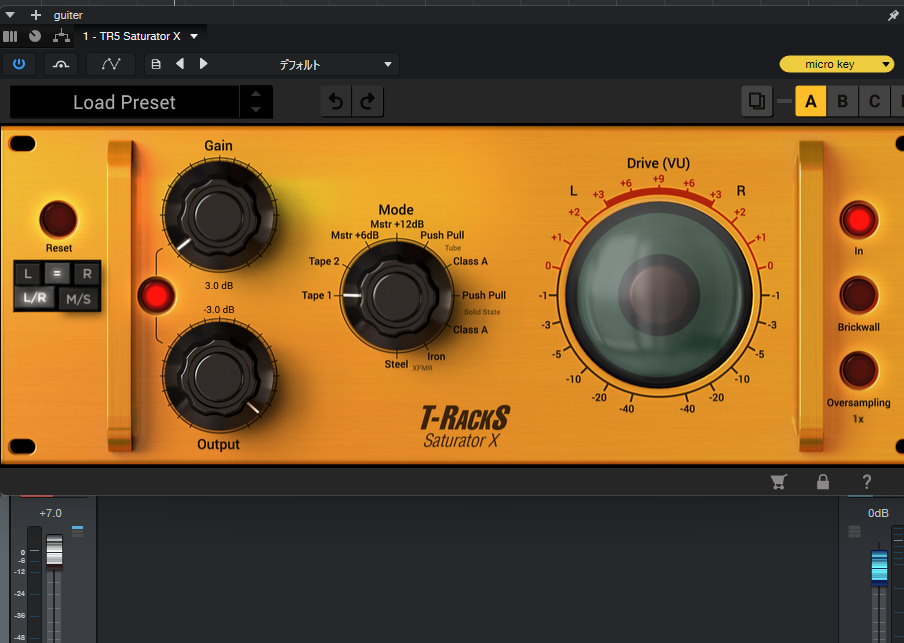
Task: Click the padlock icon
Action: point(822,482)
